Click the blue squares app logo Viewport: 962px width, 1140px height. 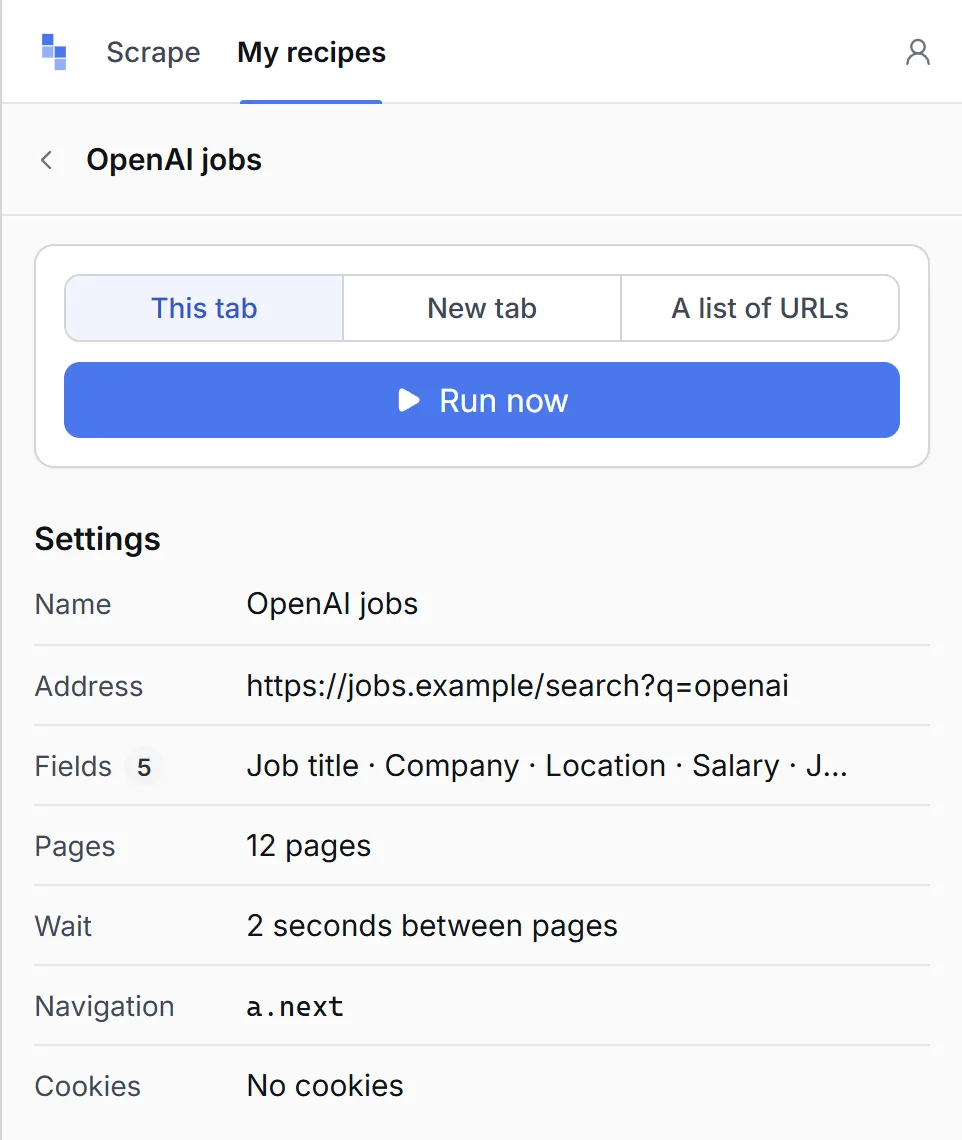pyautogui.click(x=54, y=52)
